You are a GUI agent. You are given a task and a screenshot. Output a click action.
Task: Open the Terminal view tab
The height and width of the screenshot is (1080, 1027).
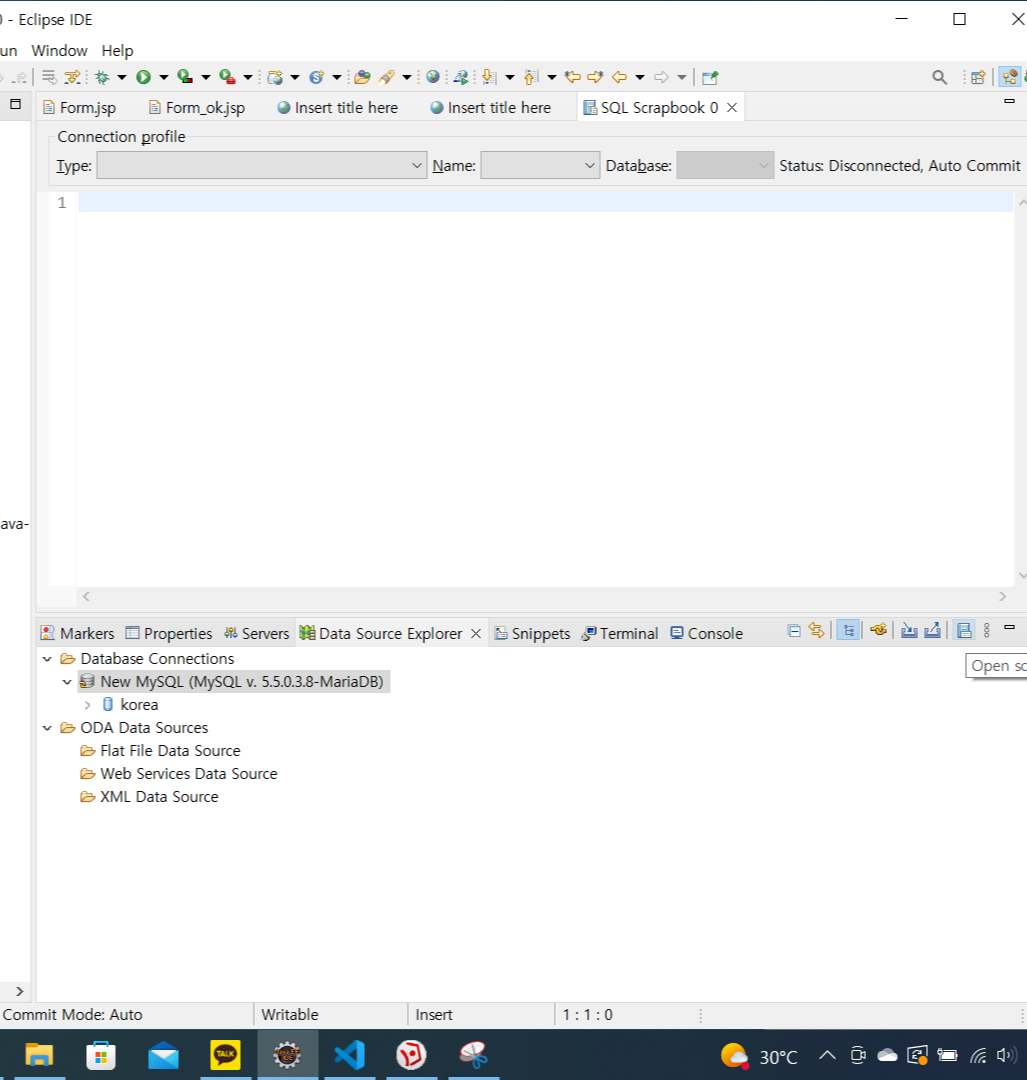tap(620, 633)
